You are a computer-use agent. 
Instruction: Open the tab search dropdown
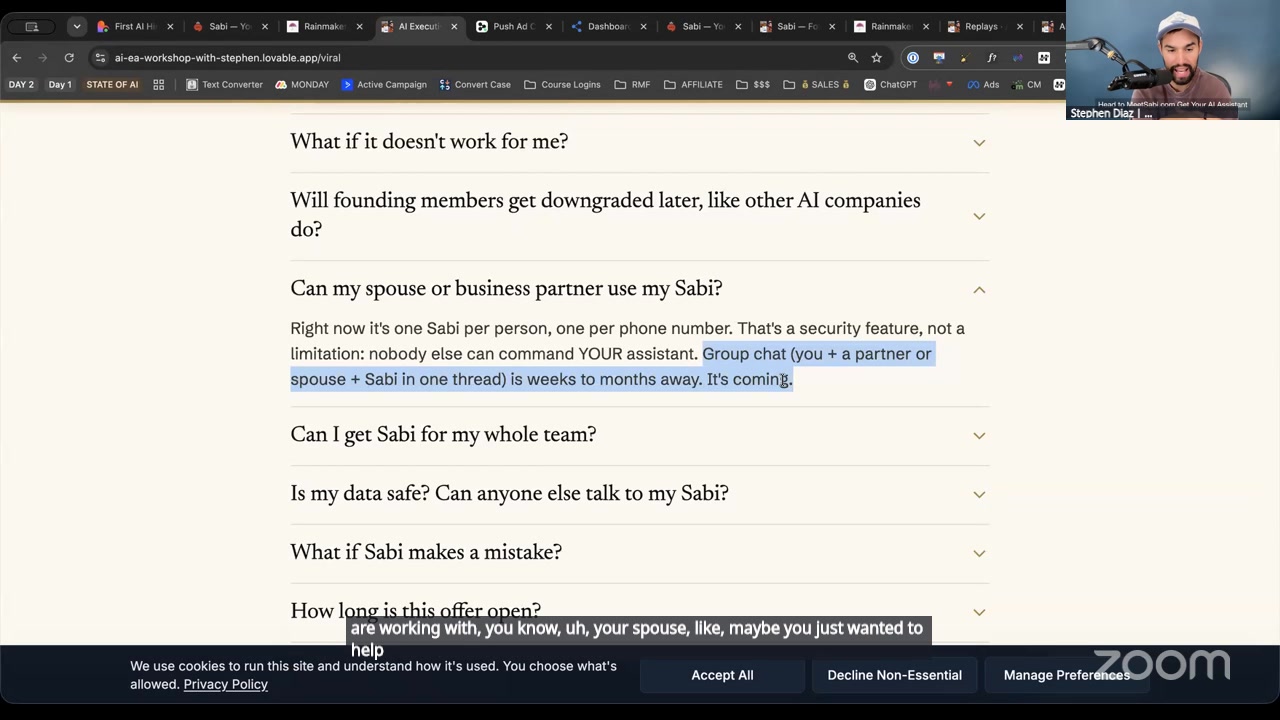pos(76,27)
